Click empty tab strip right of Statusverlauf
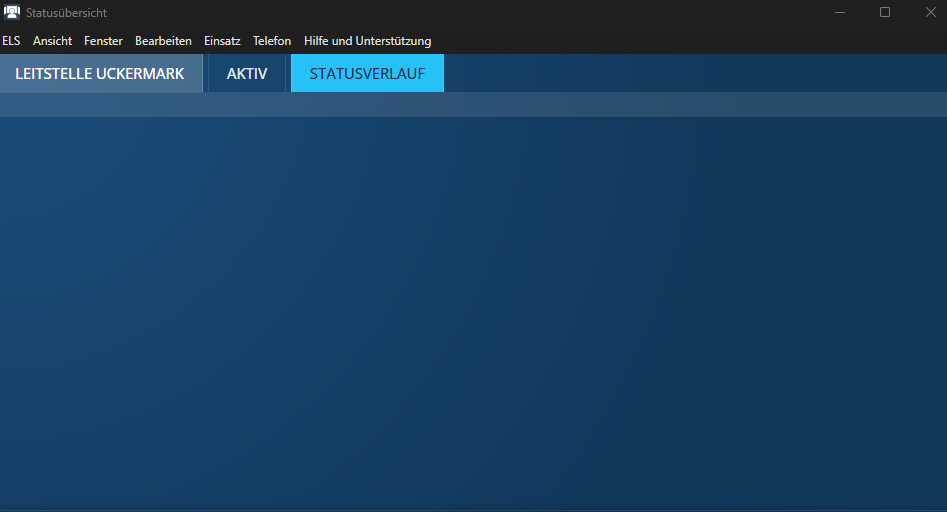Image resolution: width=947 pixels, height=512 pixels. (x=690, y=74)
